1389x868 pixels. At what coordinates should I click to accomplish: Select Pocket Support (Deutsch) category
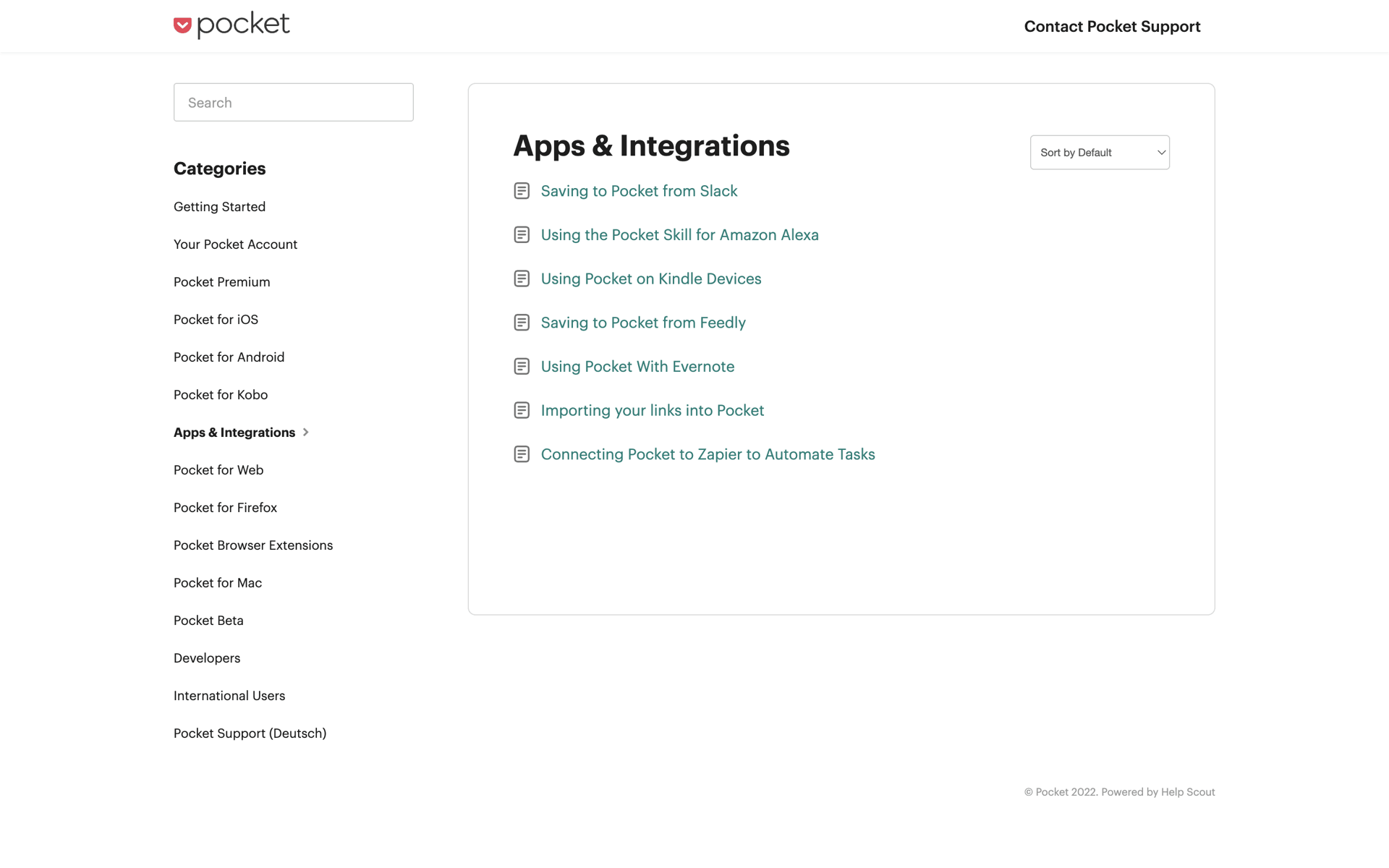pos(250,733)
